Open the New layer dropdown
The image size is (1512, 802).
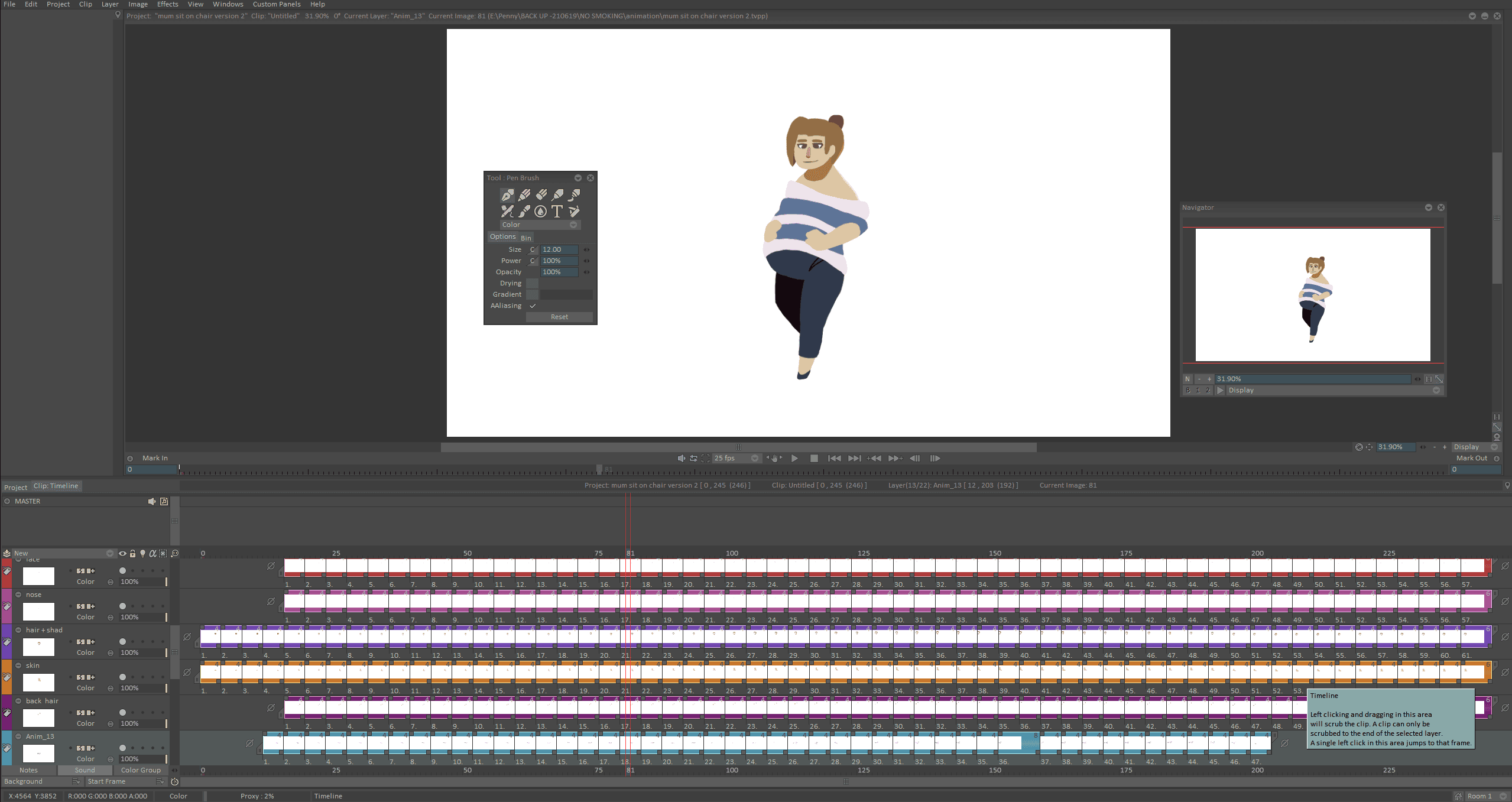(x=63, y=554)
